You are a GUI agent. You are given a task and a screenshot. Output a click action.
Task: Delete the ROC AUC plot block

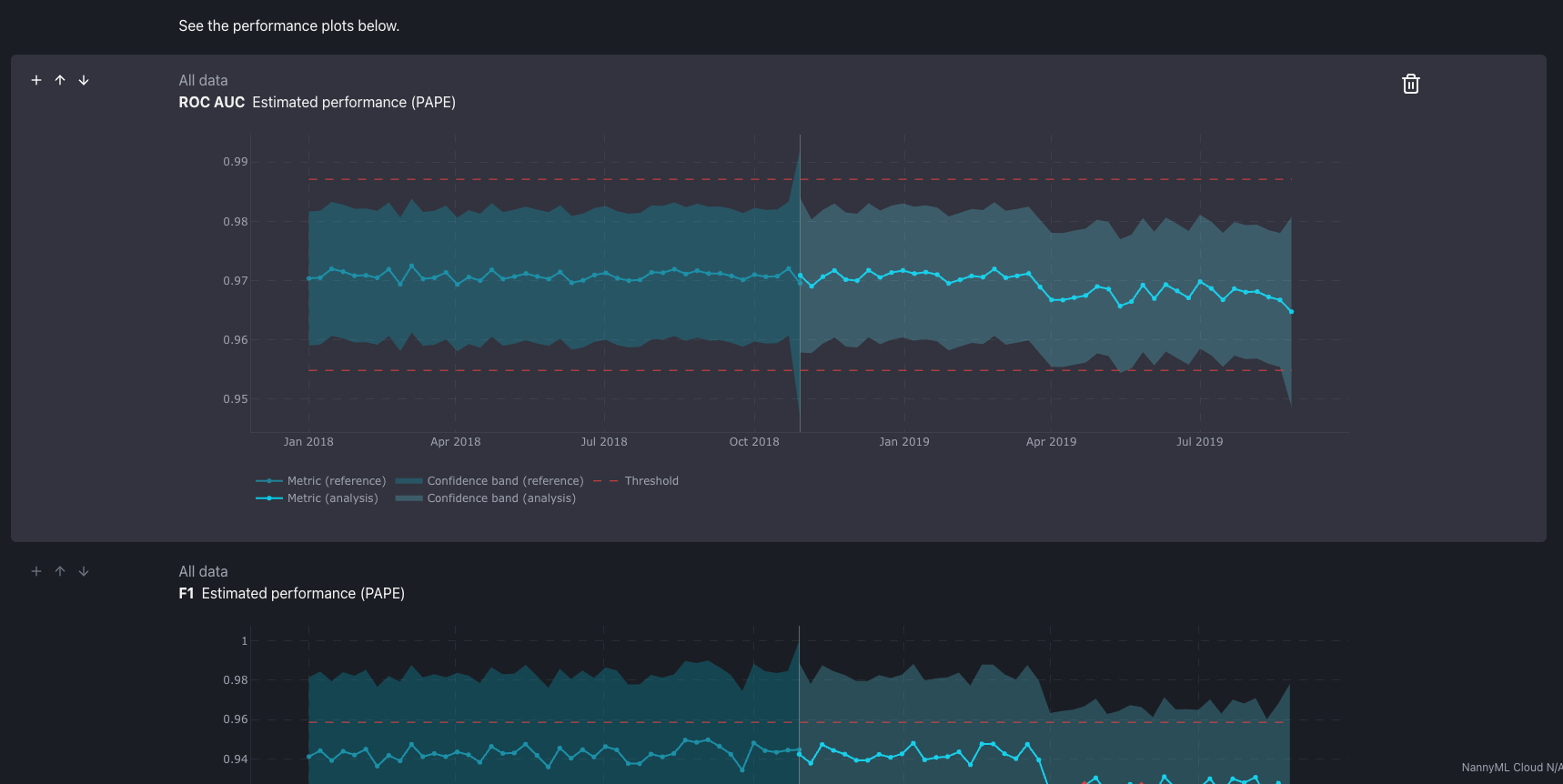[x=1410, y=84]
